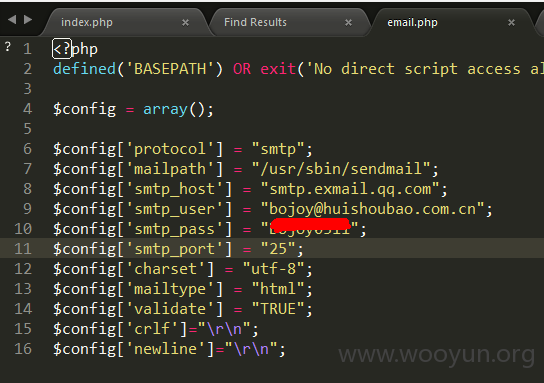
Task: Click the 'smtp_host' config key
Action: click(175, 189)
